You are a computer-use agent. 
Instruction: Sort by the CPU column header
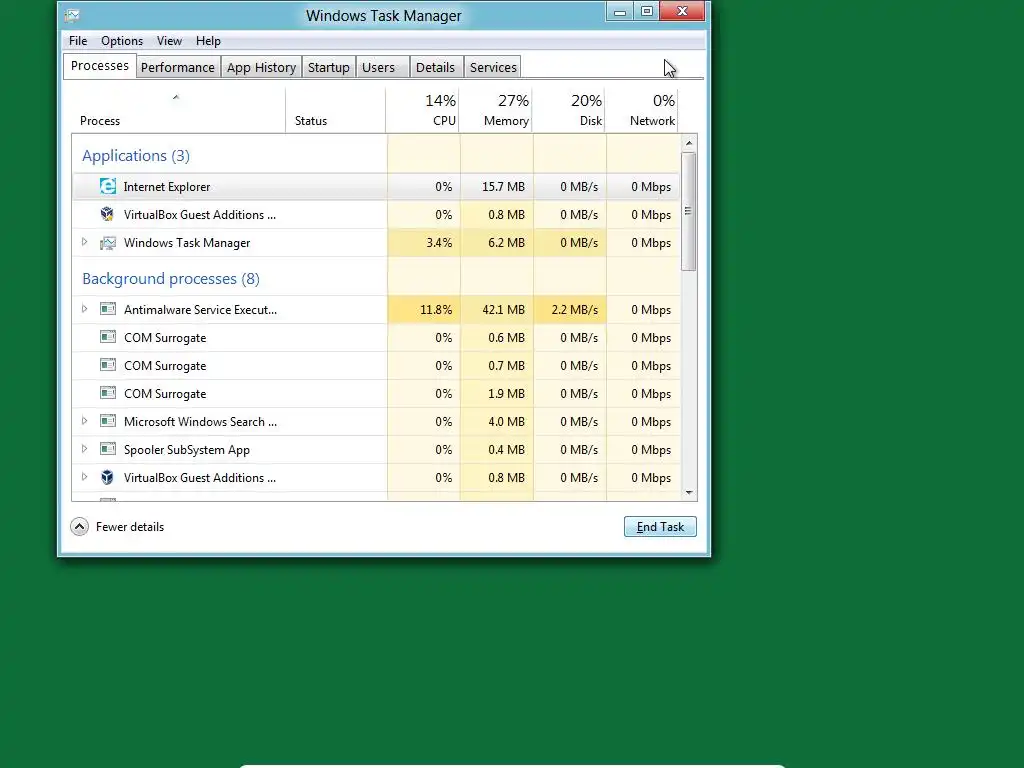click(x=423, y=110)
